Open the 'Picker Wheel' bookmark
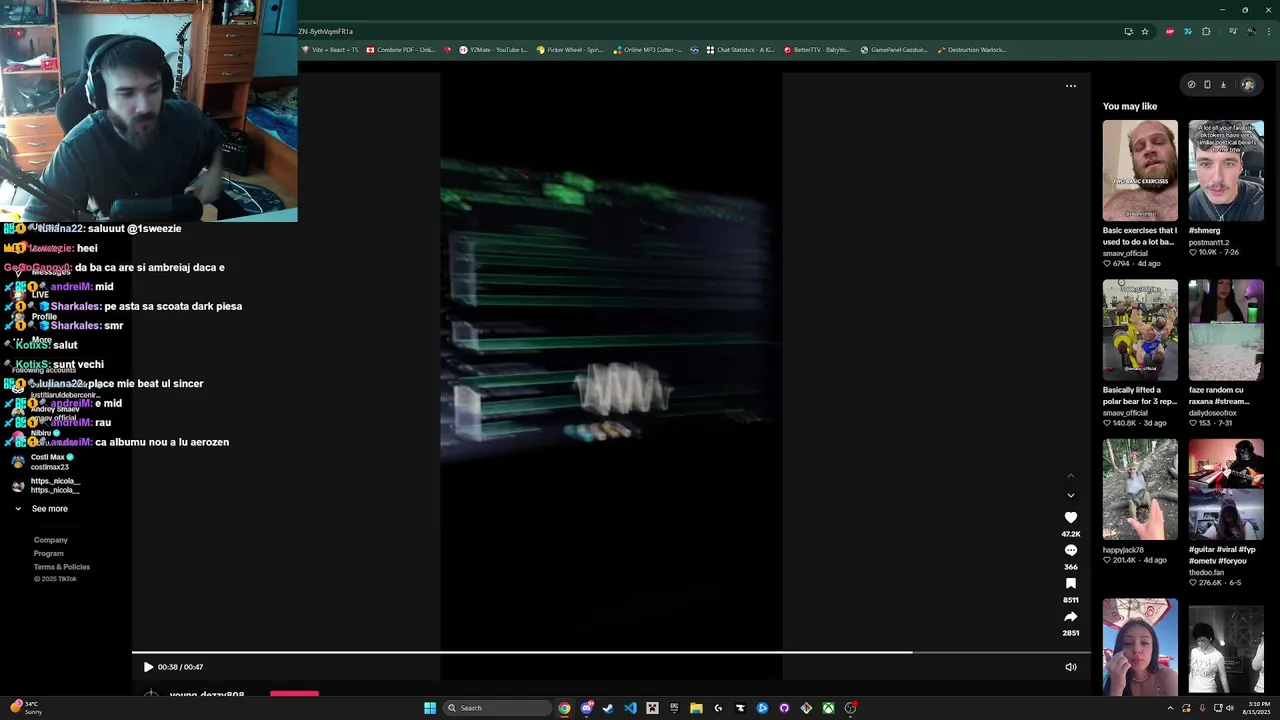 (x=570, y=50)
